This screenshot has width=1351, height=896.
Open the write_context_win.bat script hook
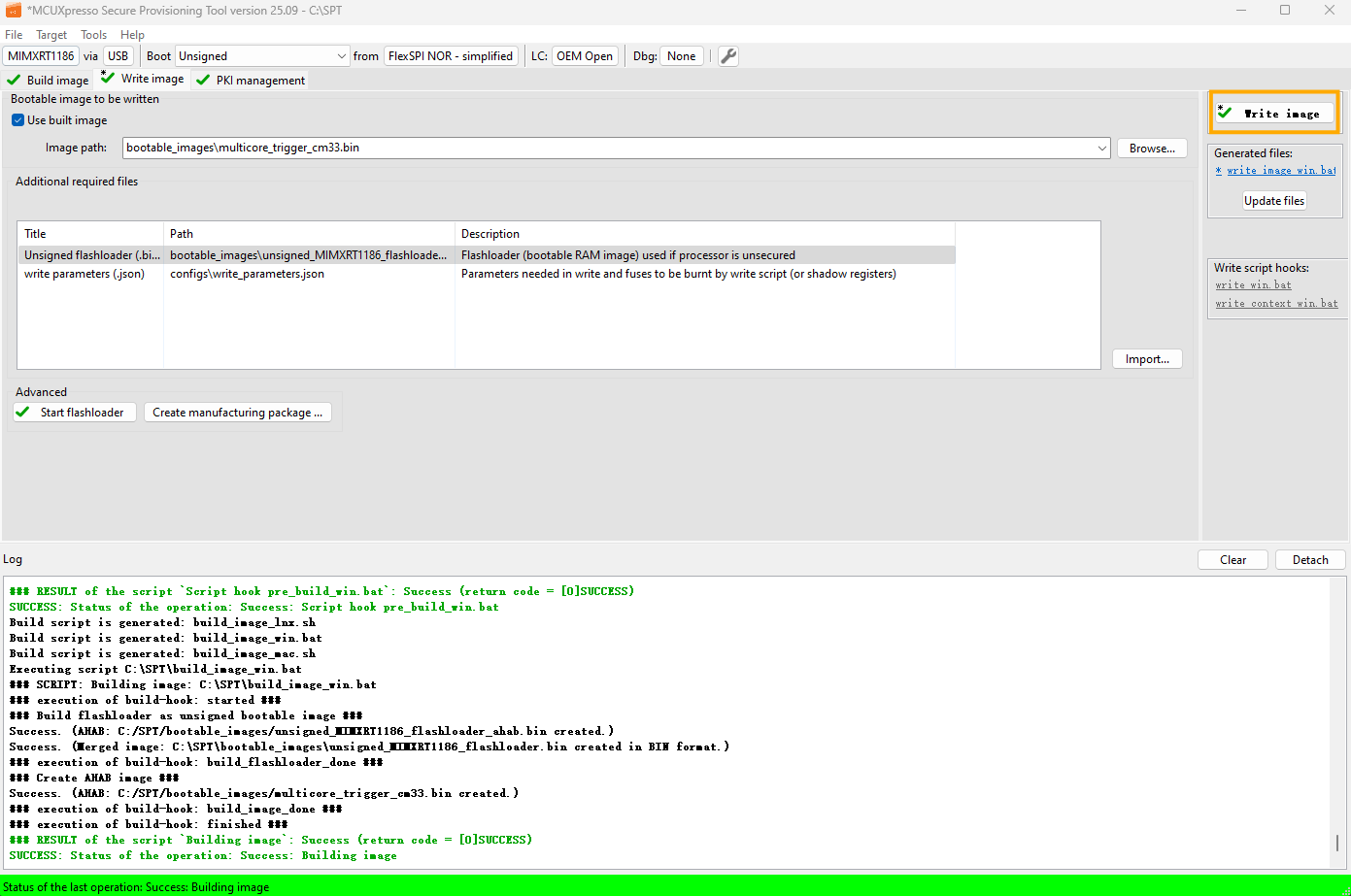pyautogui.click(x=1276, y=304)
